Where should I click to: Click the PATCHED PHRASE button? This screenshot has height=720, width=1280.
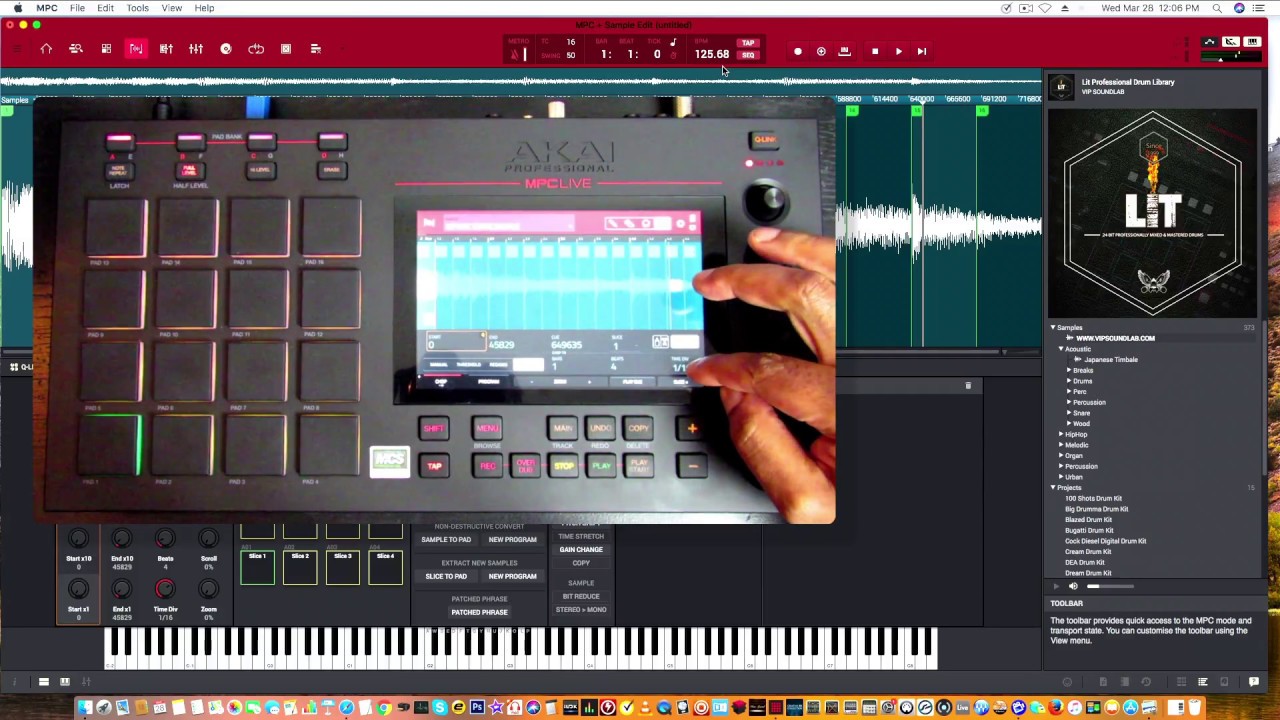tap(480, 612)
